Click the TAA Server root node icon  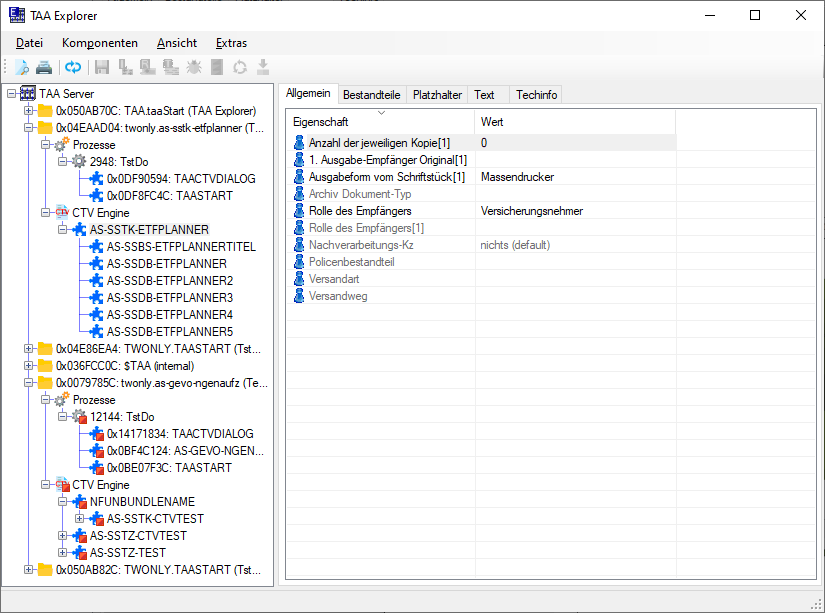(28, 94)
